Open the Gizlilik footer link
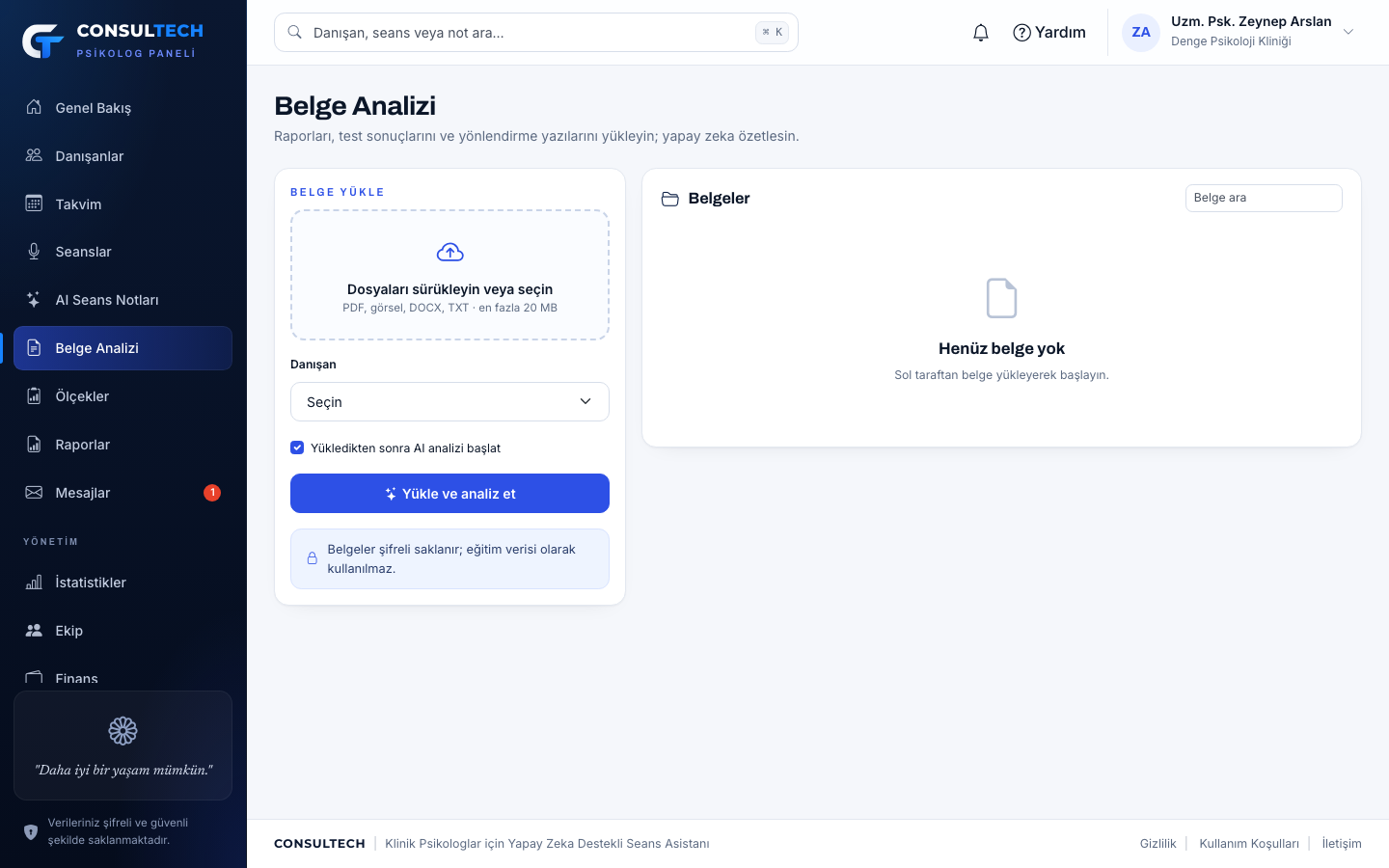1389x868 pixels. tap(1157, 844)
